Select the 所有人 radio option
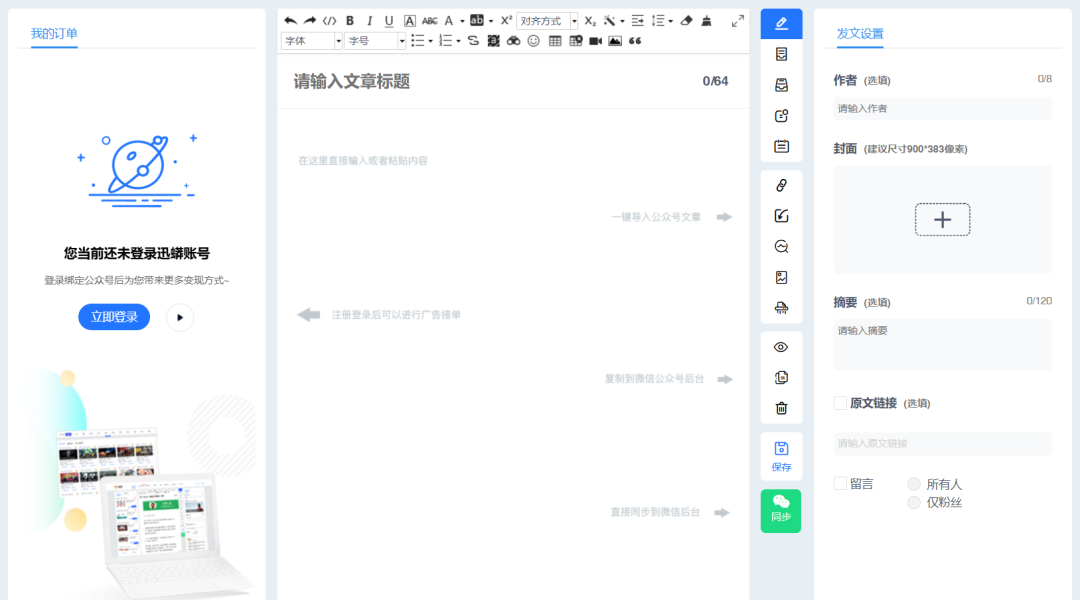The height and width of the screenshot is (600, 1080). [x=913, y=484]
